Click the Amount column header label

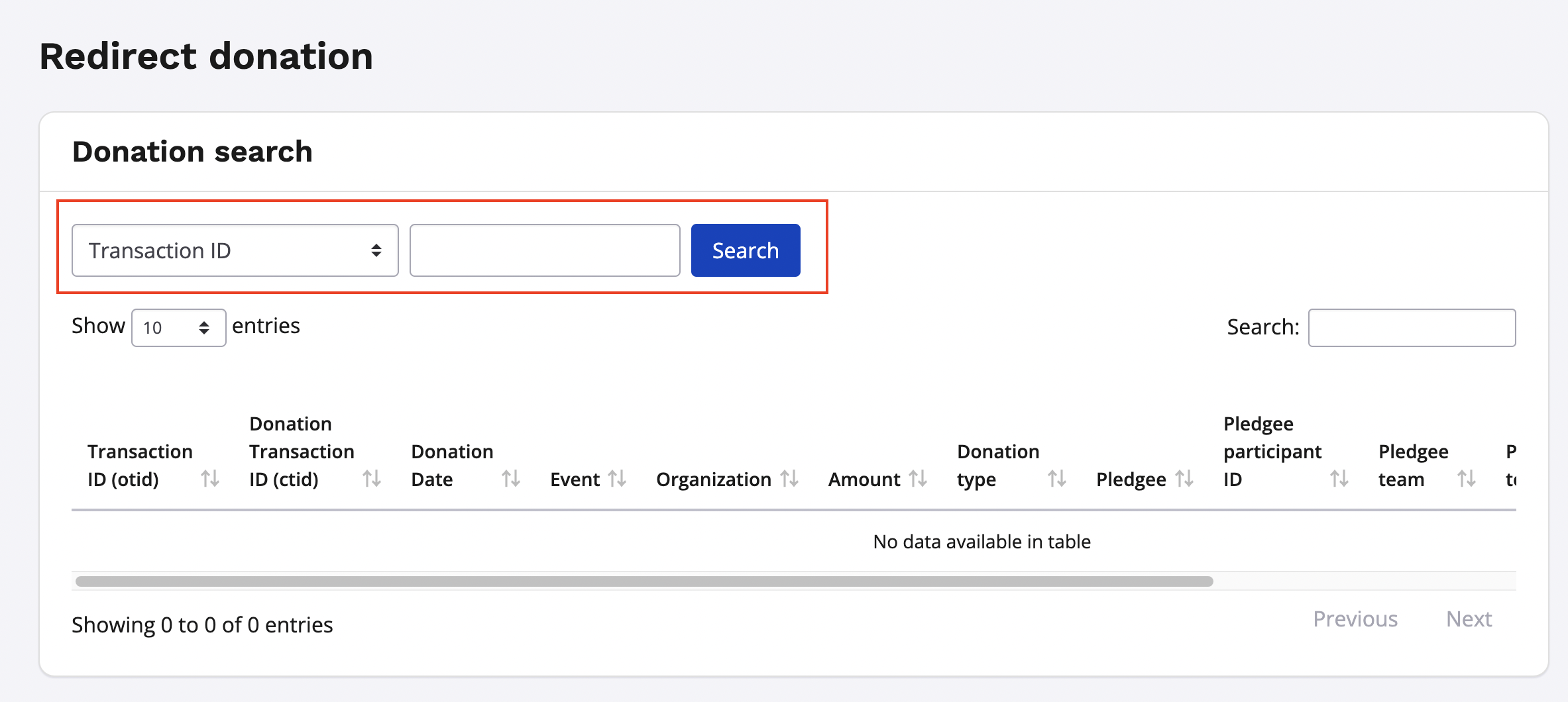864,479
